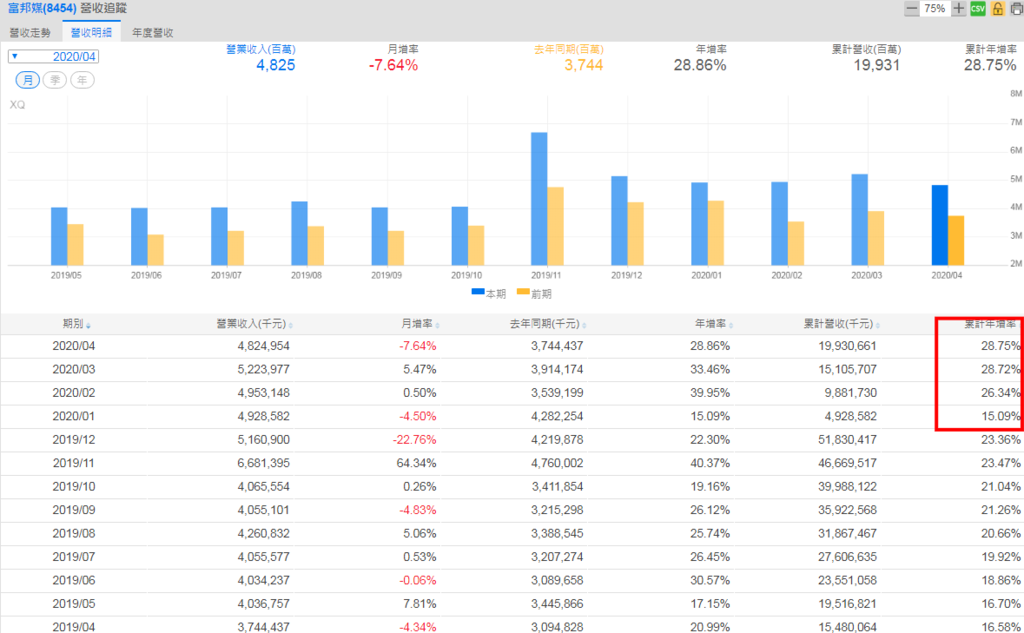The height and width of the screenshot is (633, 1024).
Task: Sort by the 年增率 column sort arrow
Action: pos(731,325)
